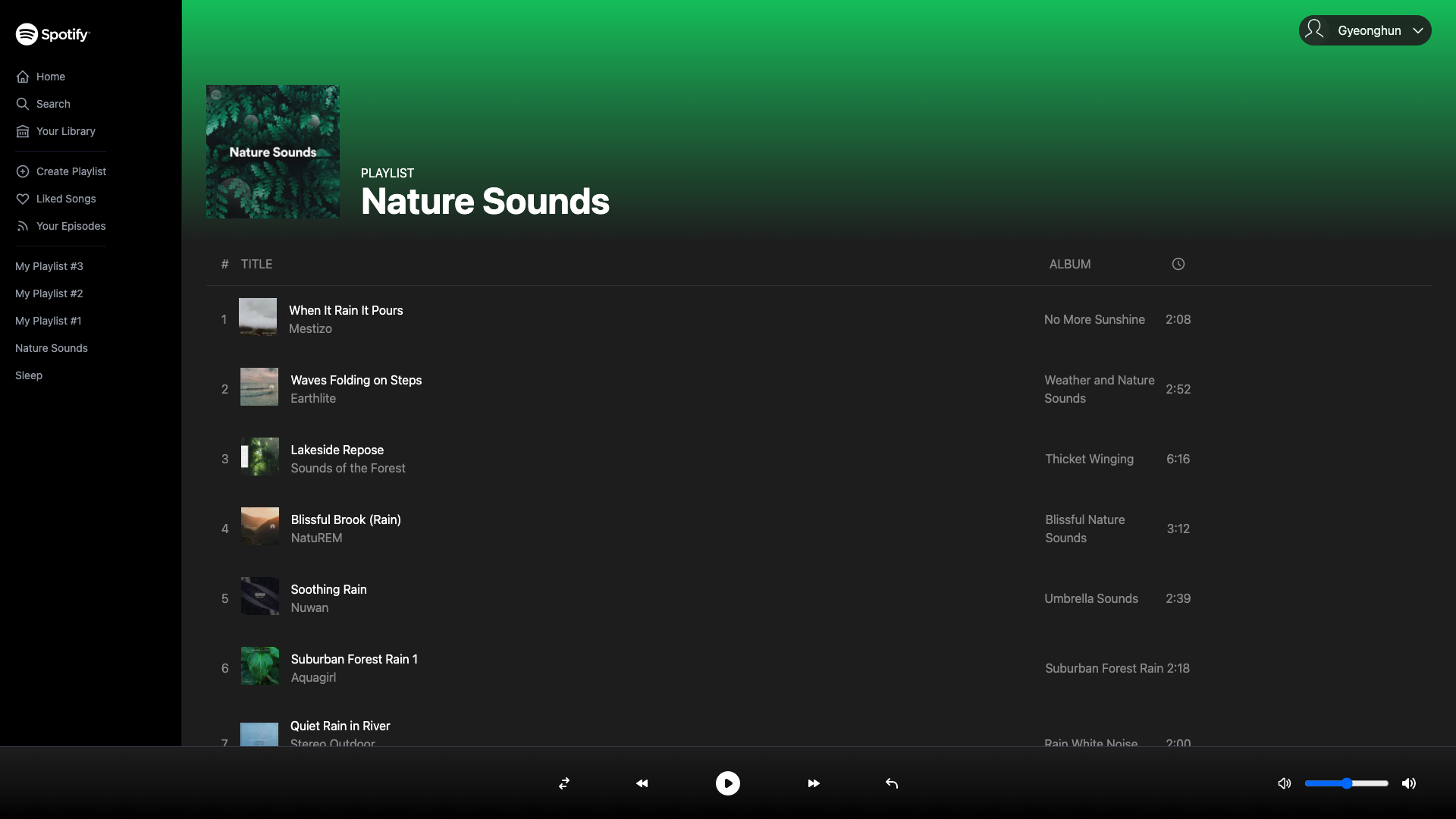Click the Nature Sounds playlist heading
1456x819 pixels.
(x=485, y=201)
